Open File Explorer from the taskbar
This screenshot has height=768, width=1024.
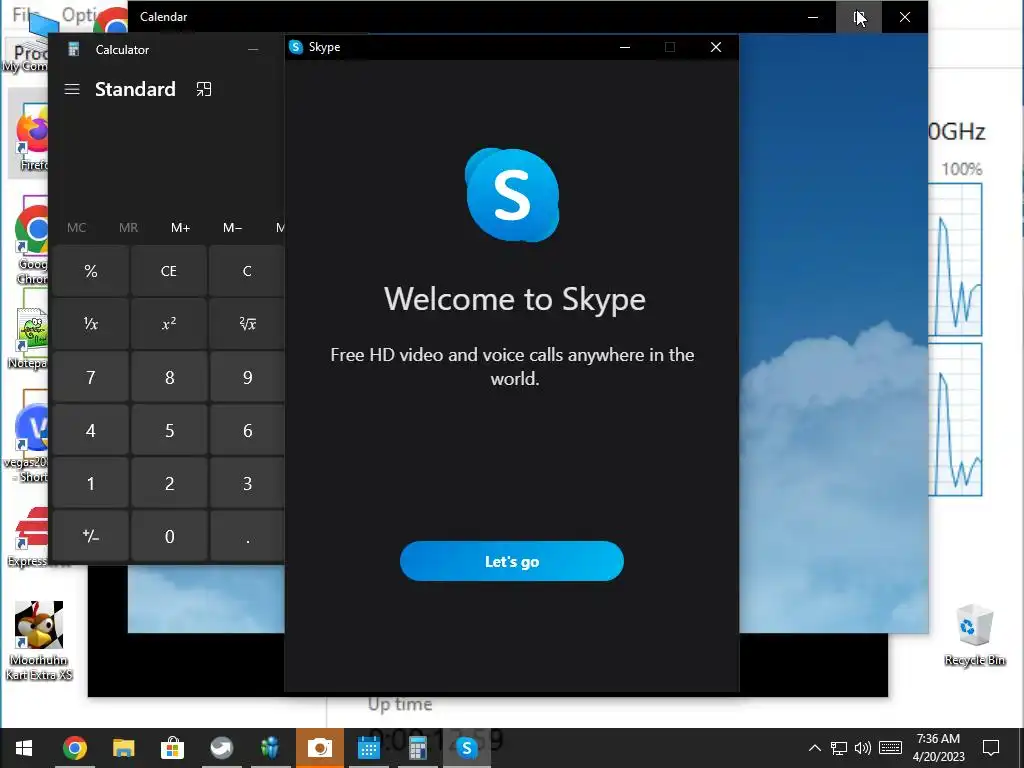click(x=123, y=748)
